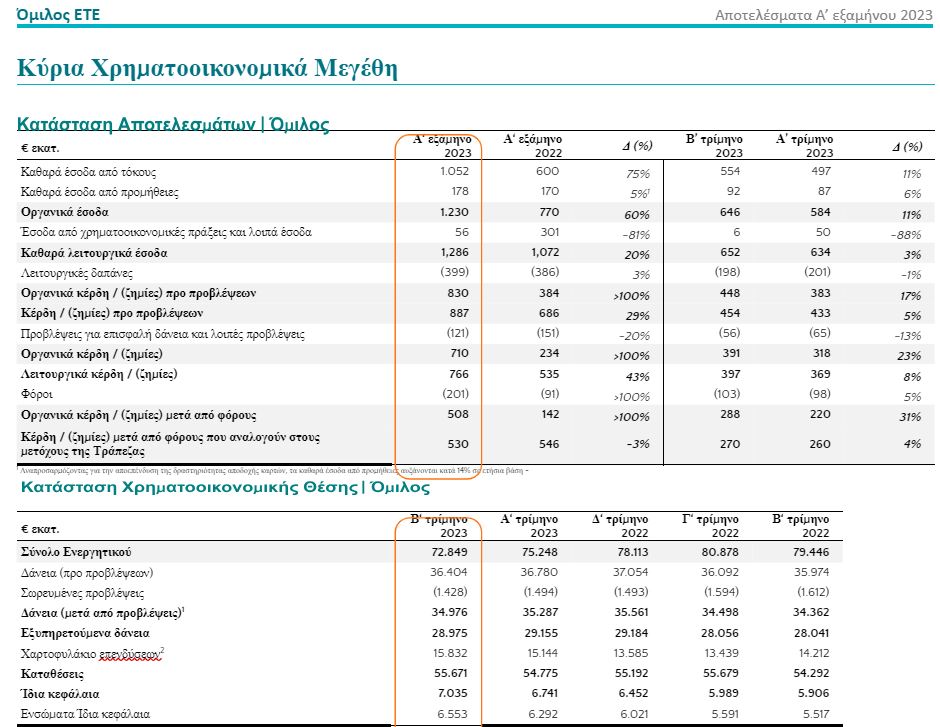
Task: Click "Αποτελέσματα Α' εξαμήνου 2023" in the page header
Action: 824,14
